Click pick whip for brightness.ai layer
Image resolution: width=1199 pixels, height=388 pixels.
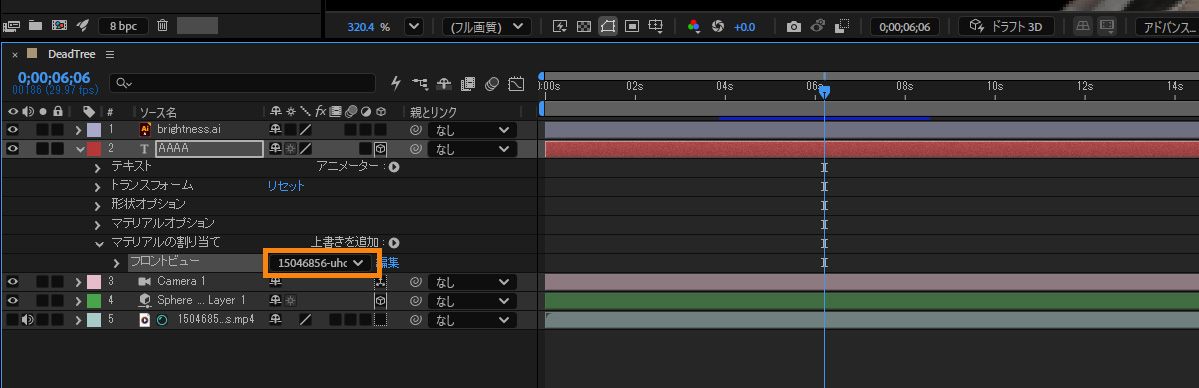coord(415,130)
